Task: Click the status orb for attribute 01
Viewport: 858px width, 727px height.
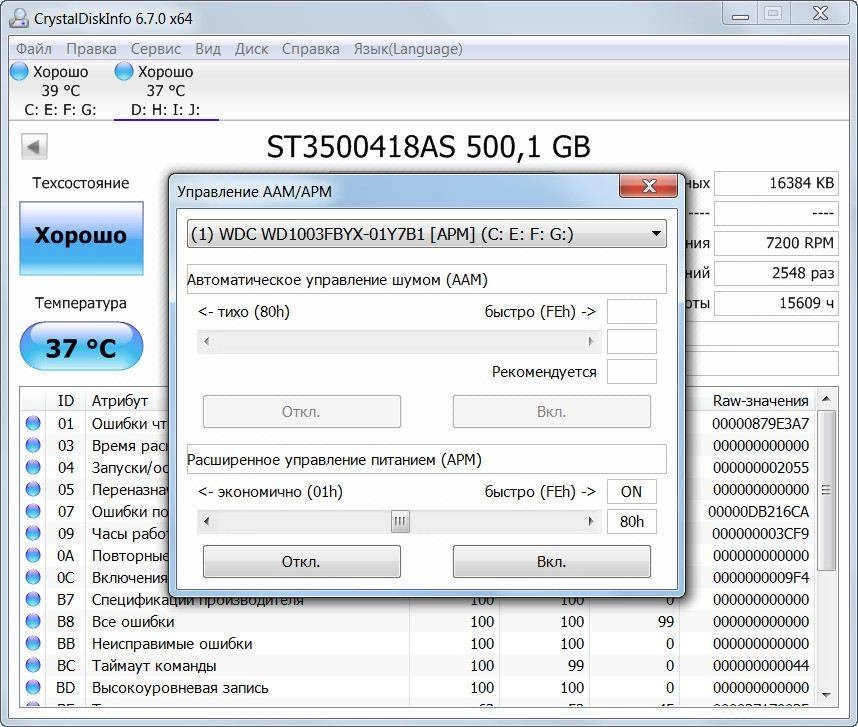Action: pyautogui.click(x=33, y=423)
